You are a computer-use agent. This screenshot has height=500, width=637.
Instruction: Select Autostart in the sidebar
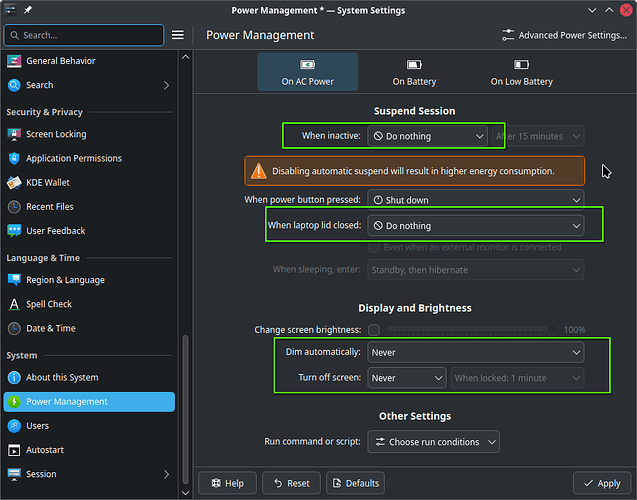[89, 450]
